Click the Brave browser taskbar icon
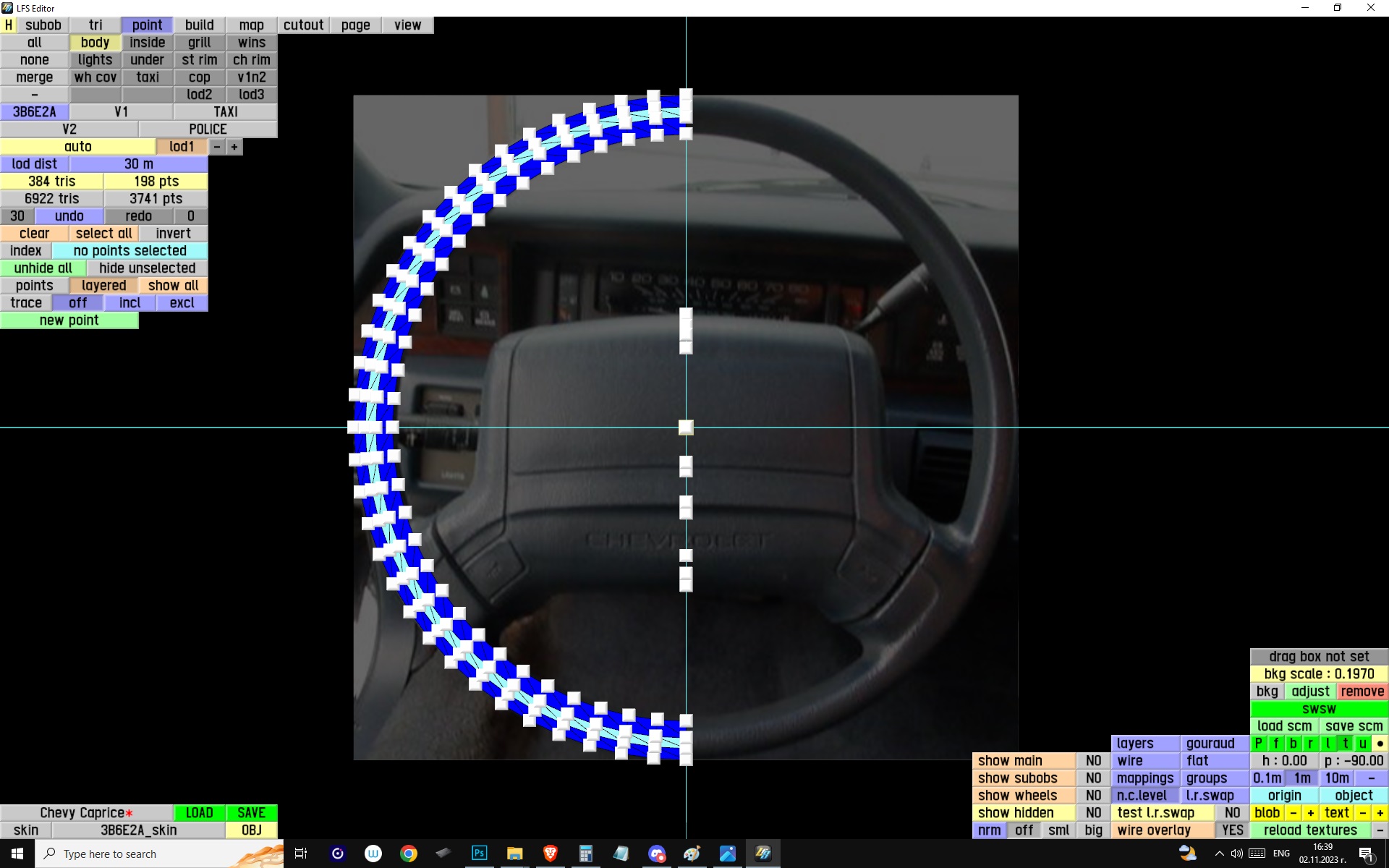 pos(550,854)
